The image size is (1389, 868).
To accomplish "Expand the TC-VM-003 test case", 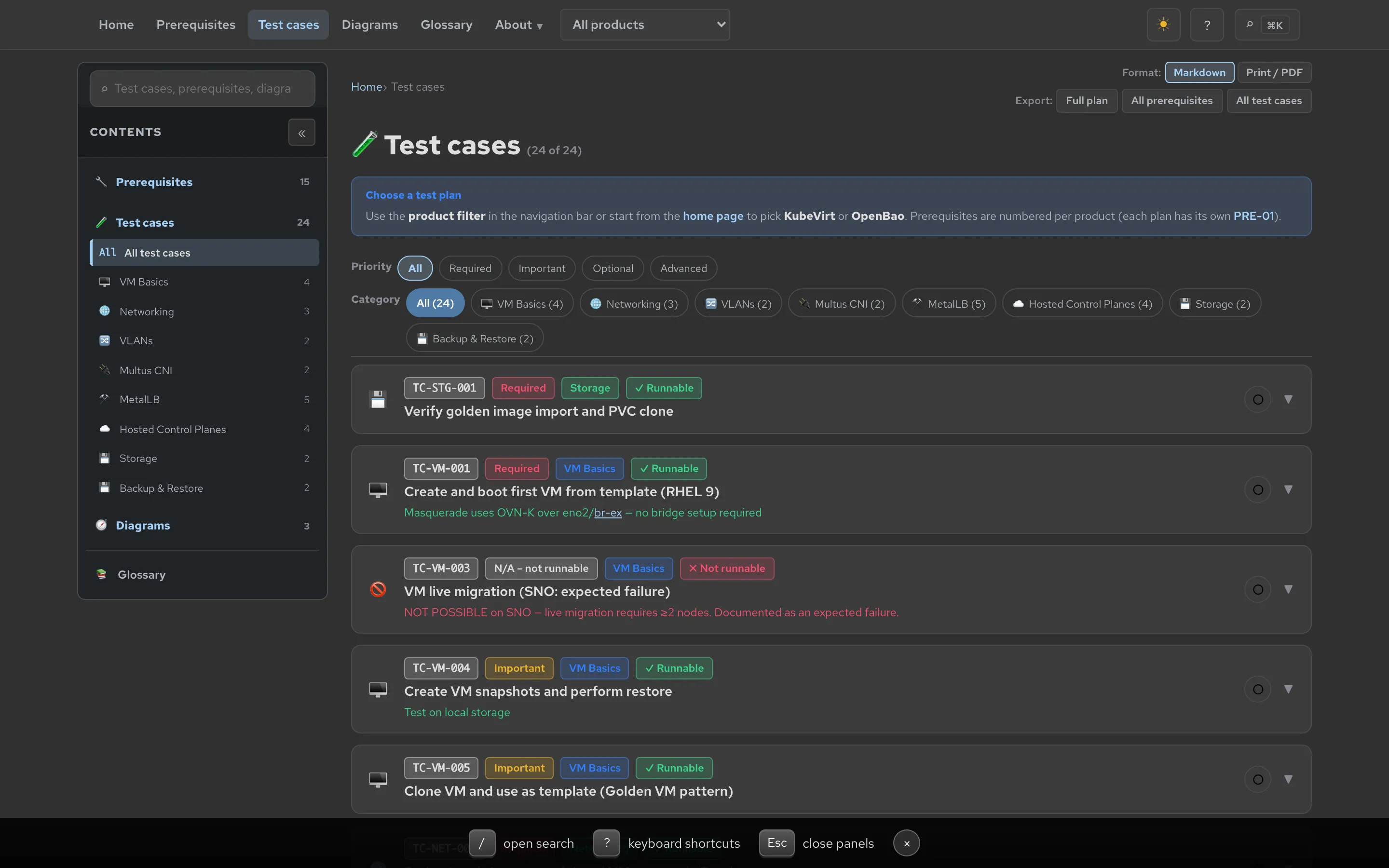I will [x=1288, y=590].
